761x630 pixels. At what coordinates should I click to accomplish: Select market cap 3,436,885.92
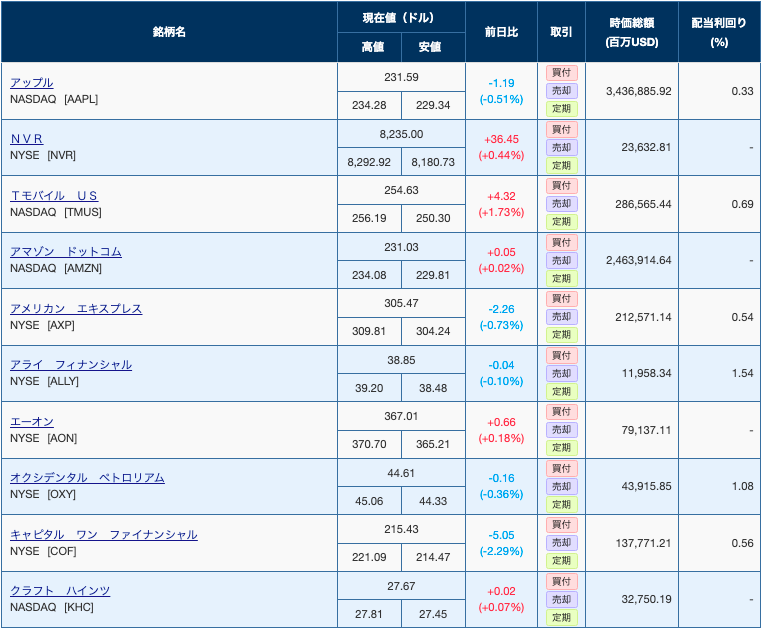coord(639,91)
